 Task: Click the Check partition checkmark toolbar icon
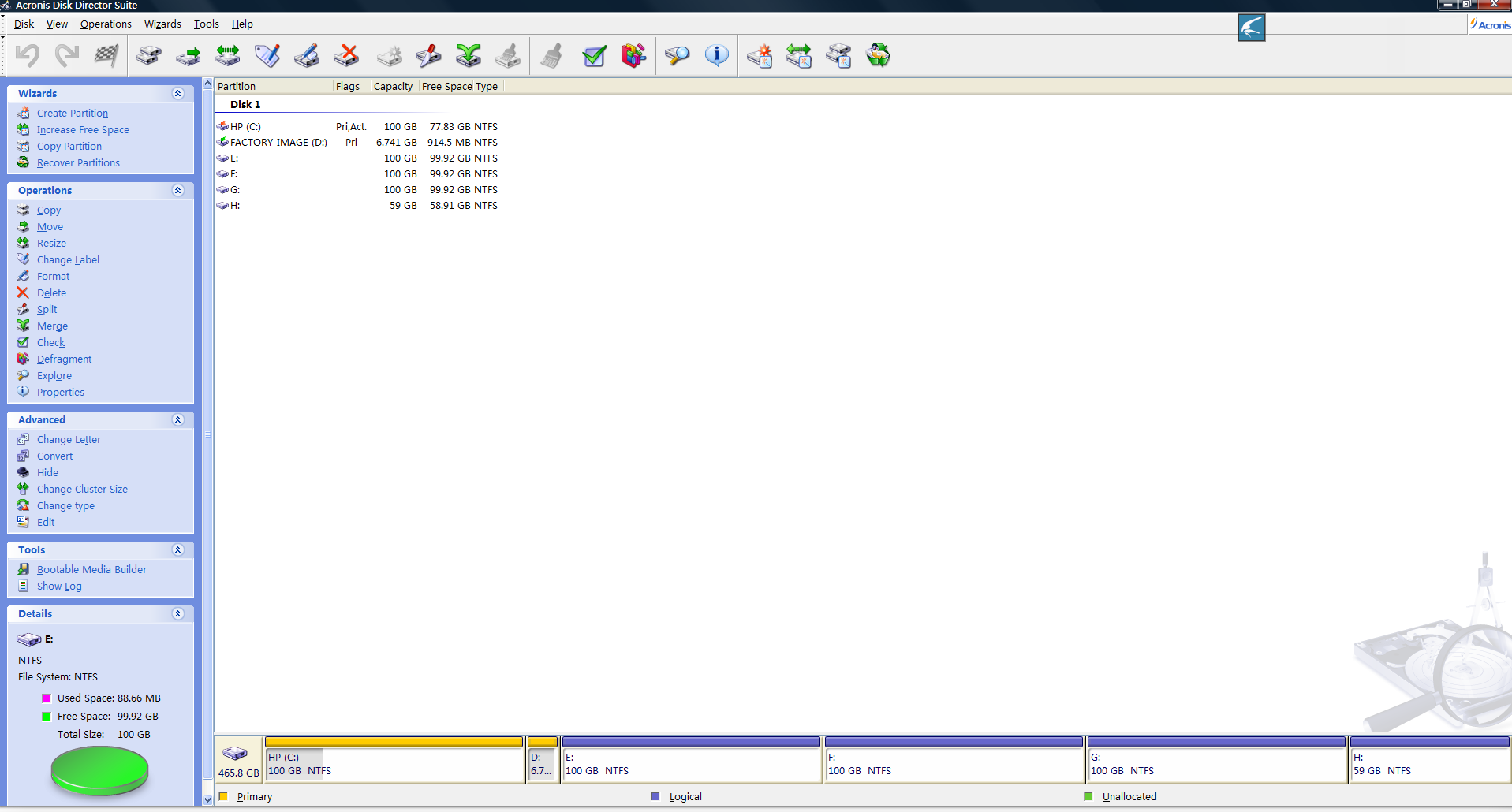[x=595, y=55]
